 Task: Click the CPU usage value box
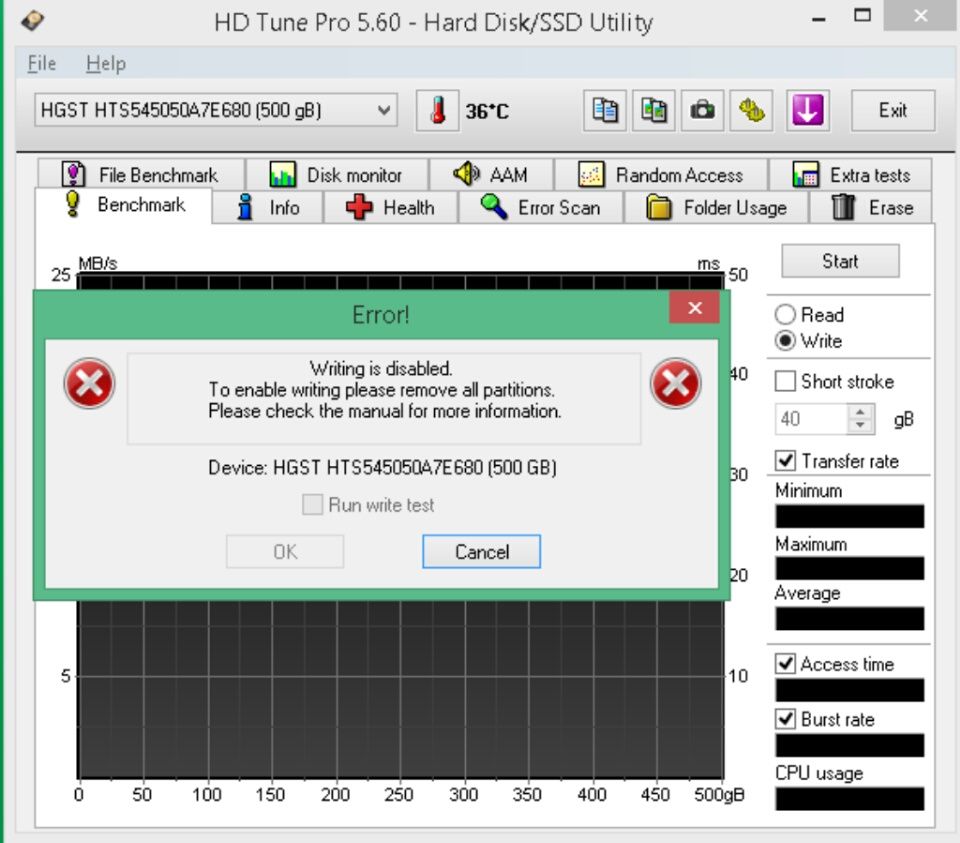pos(850,799)
